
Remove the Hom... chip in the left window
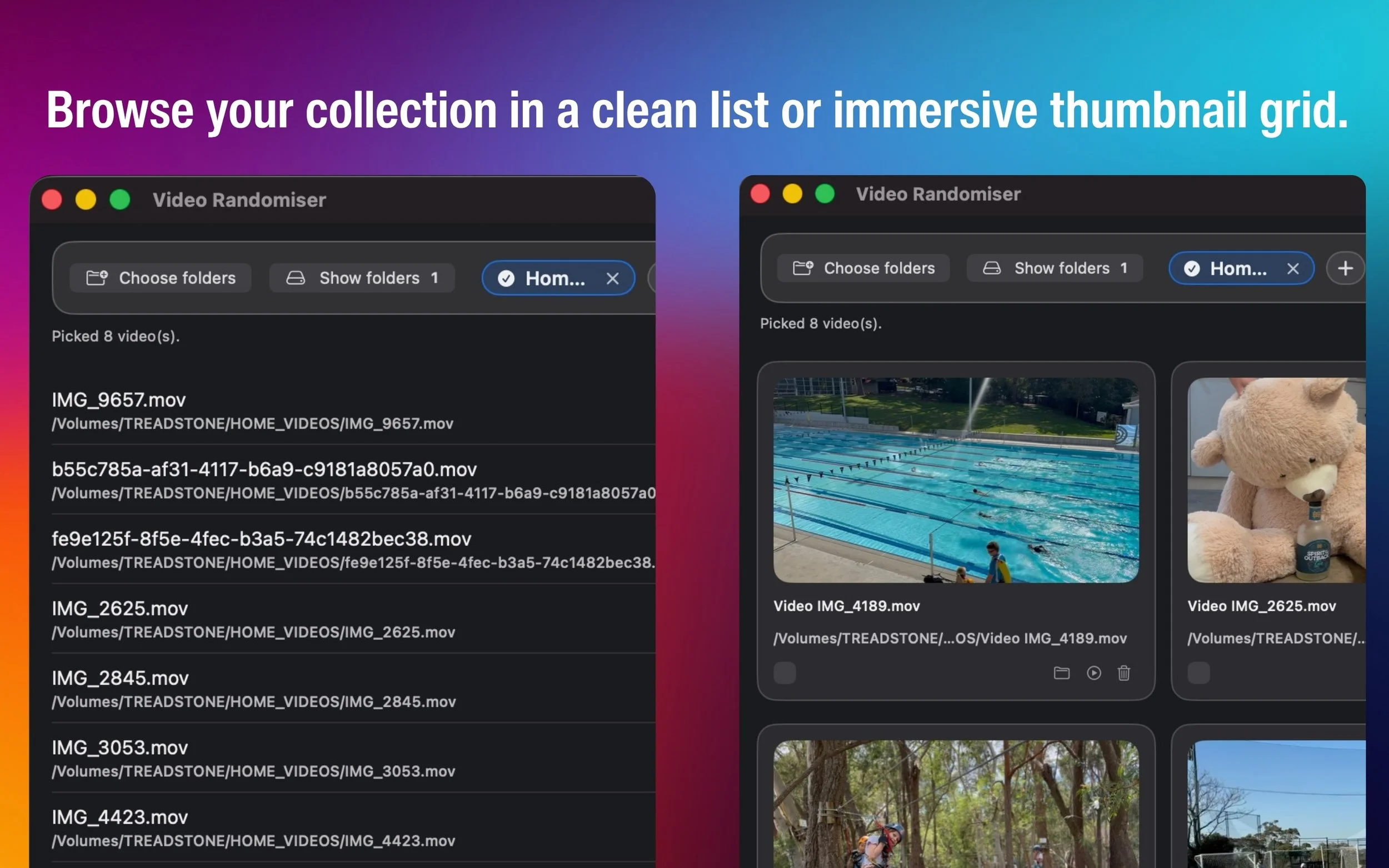click(x=612, y=278)
